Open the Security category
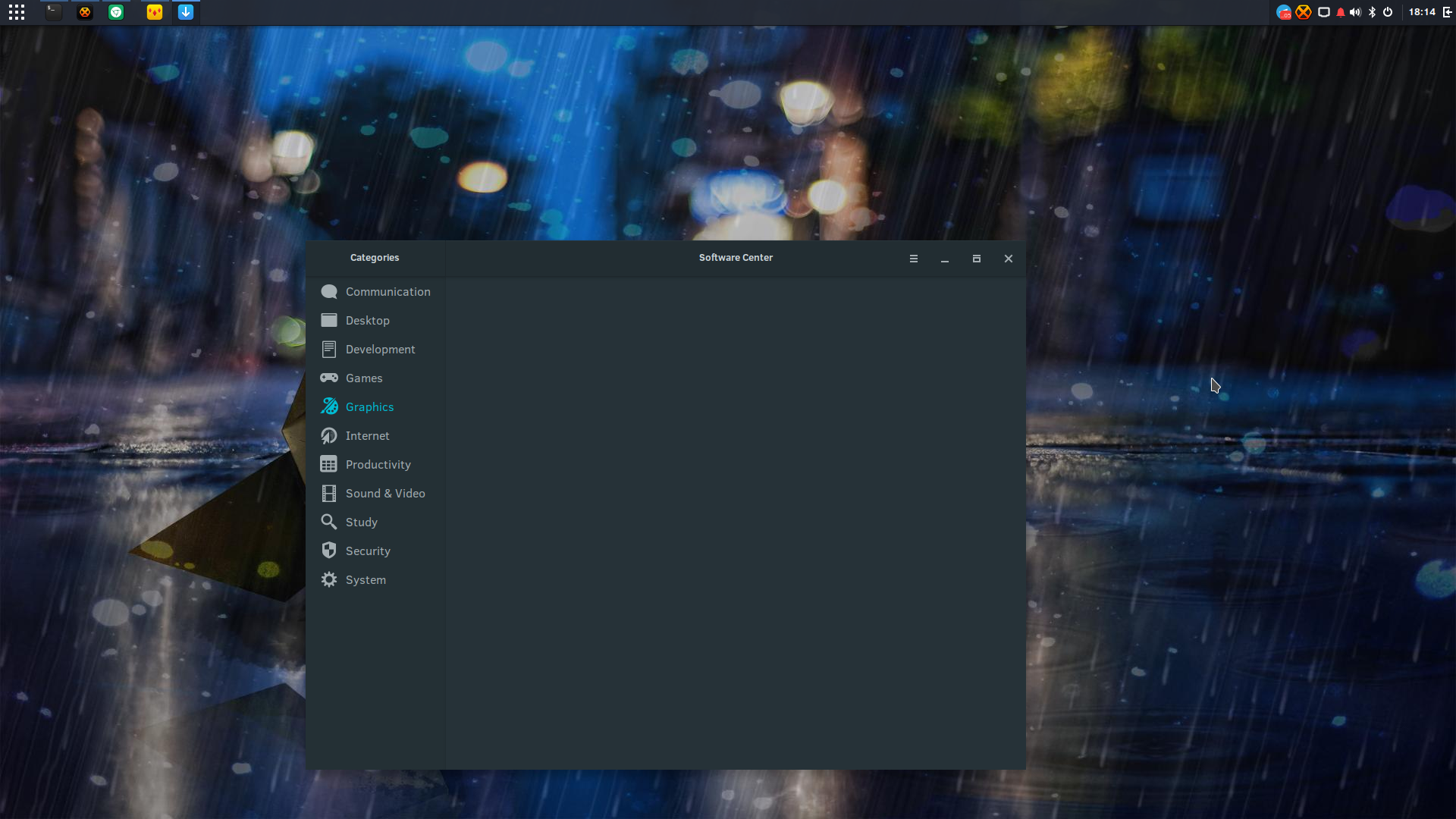The width and height of the screenshot is (1456, 819). [375, 551]
